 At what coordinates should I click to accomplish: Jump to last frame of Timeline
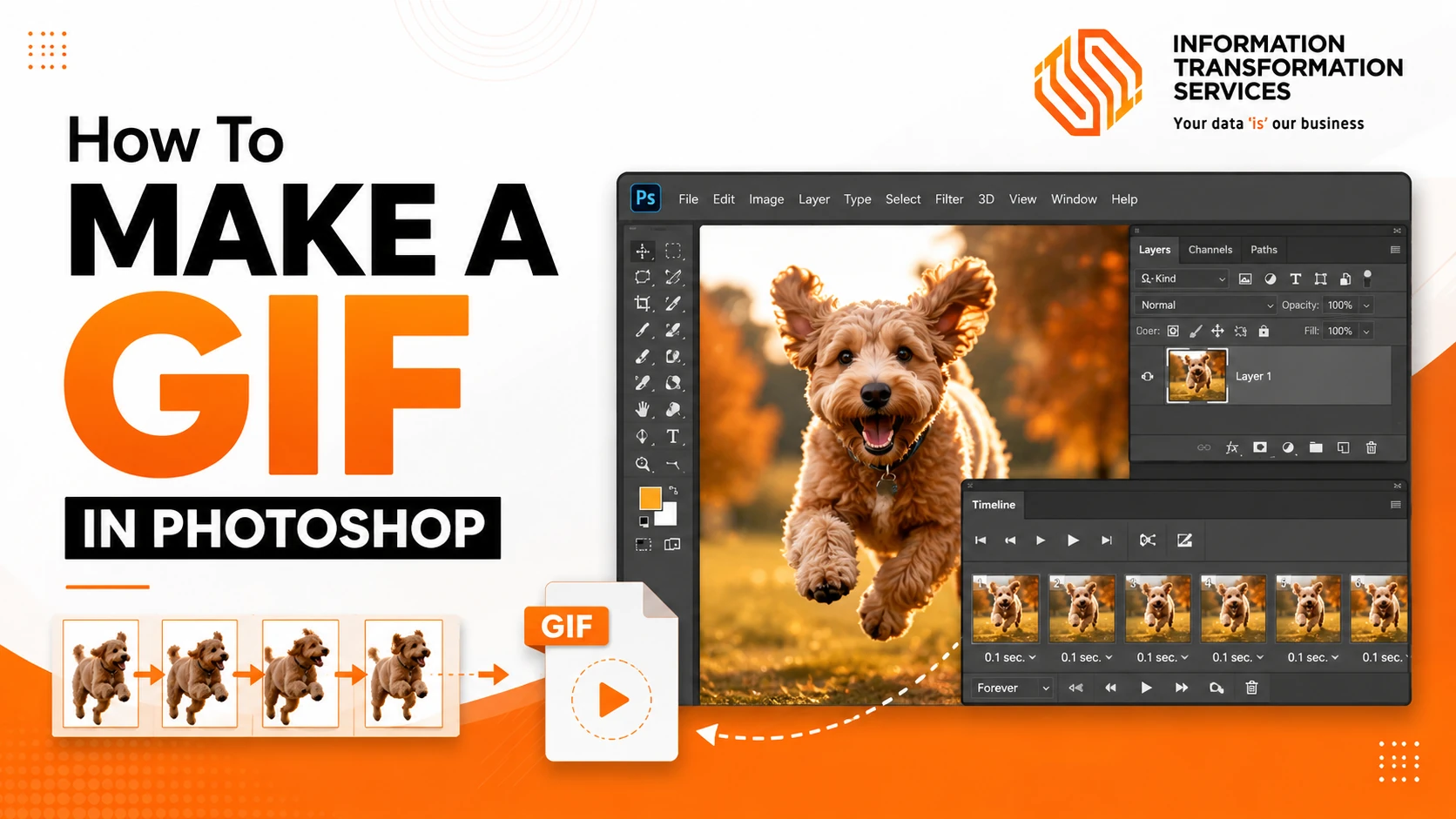point(1107,540)
